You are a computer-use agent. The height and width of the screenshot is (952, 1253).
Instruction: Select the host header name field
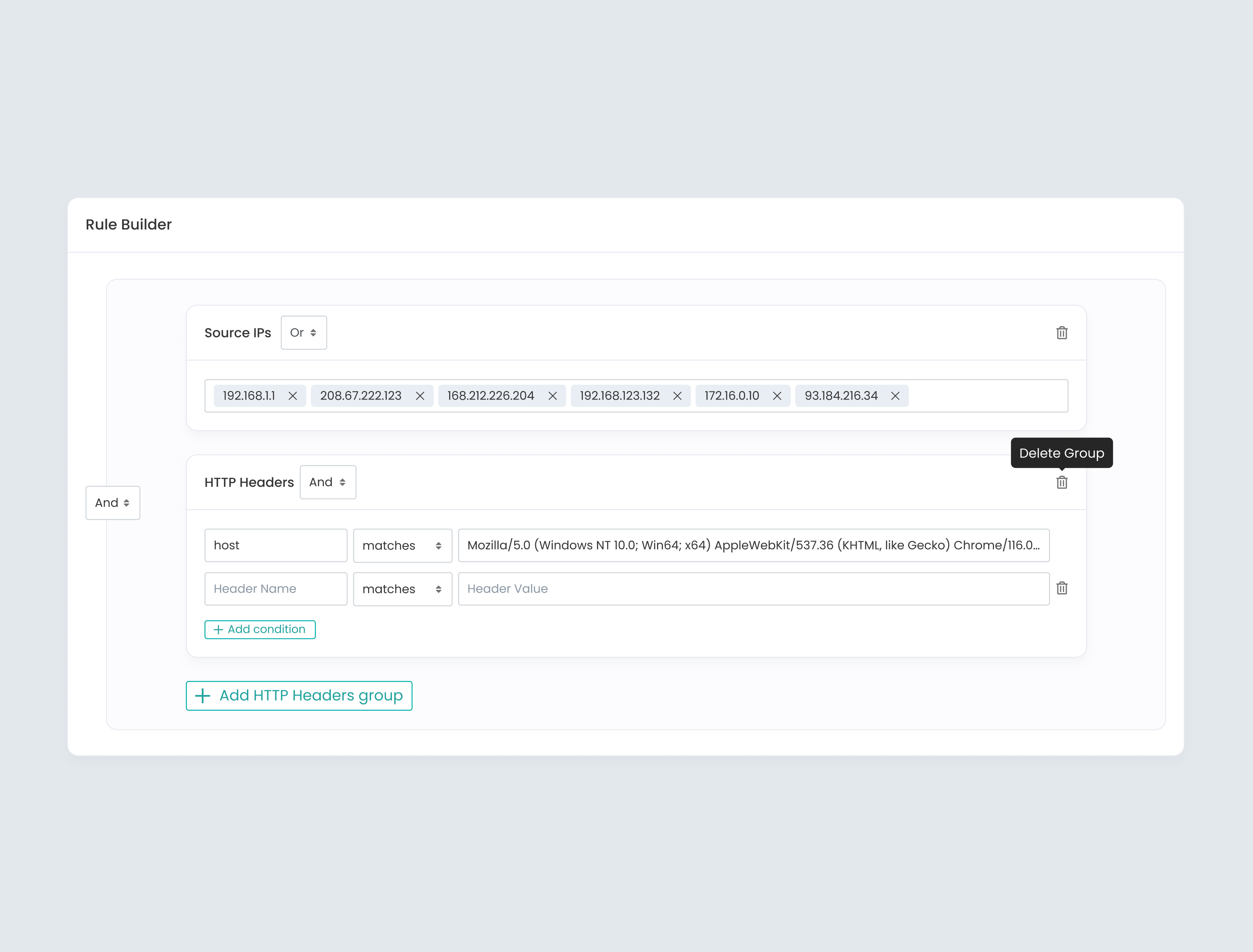(275, 545)
